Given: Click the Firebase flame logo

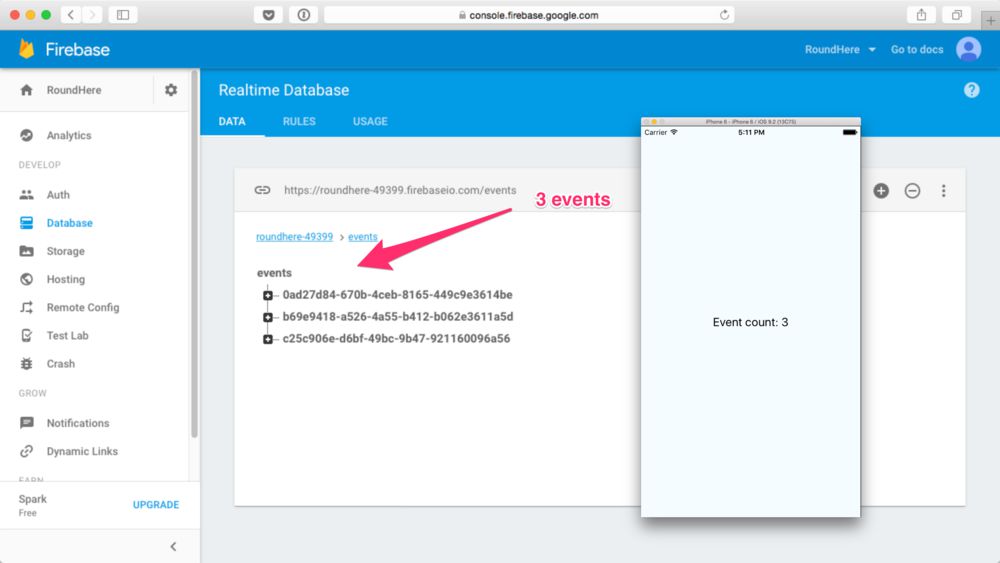Looking at the screenshot, I should tap(27, 49).
